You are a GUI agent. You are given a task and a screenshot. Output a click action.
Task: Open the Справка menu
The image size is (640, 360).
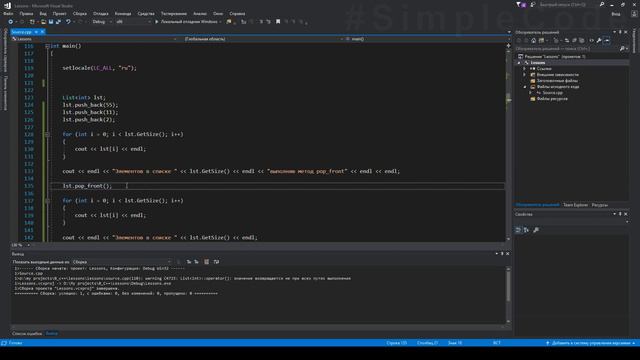pyautogui.click(x=237, y=13)
